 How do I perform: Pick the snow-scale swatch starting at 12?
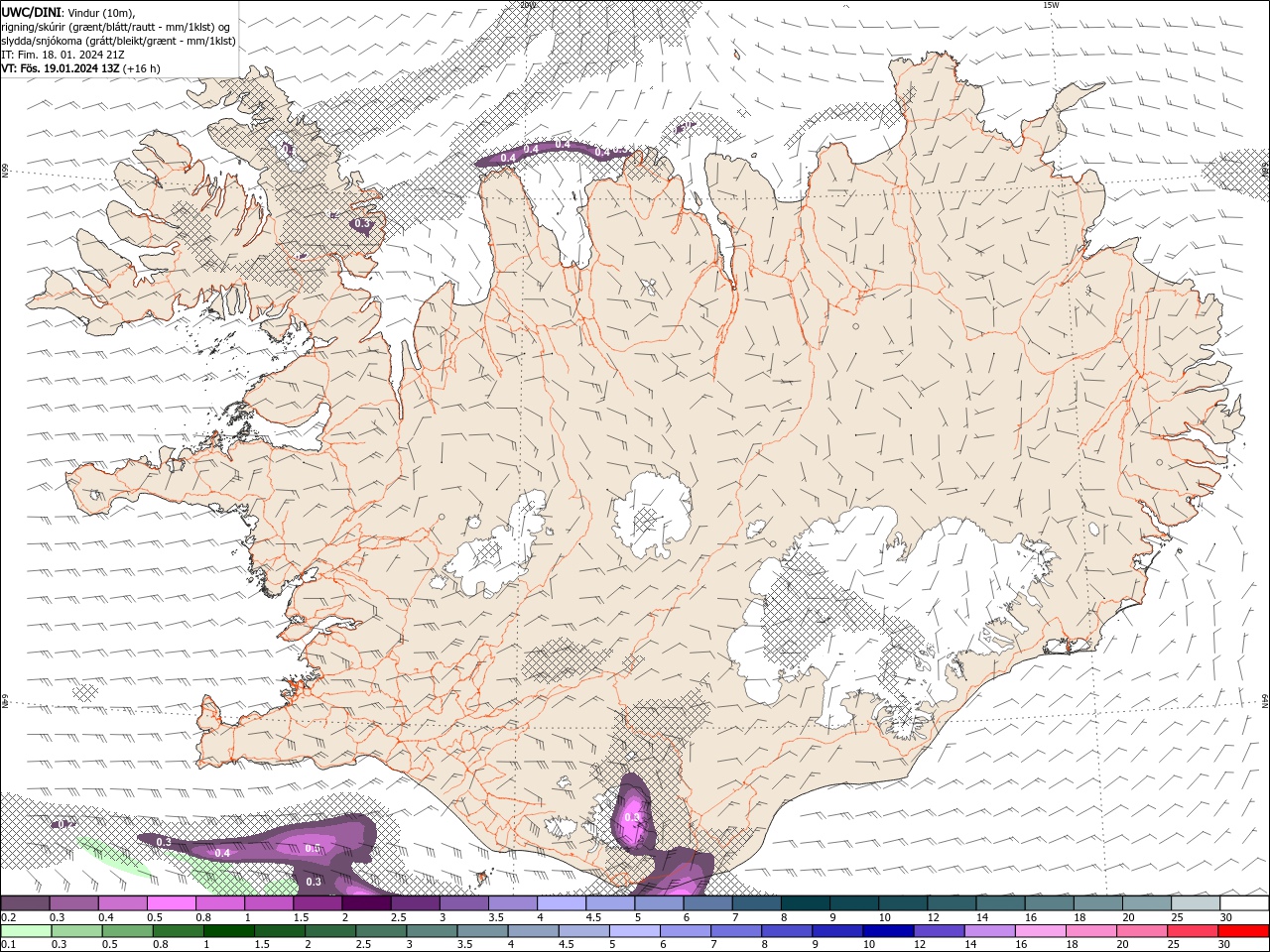click(x=952, y=903)
